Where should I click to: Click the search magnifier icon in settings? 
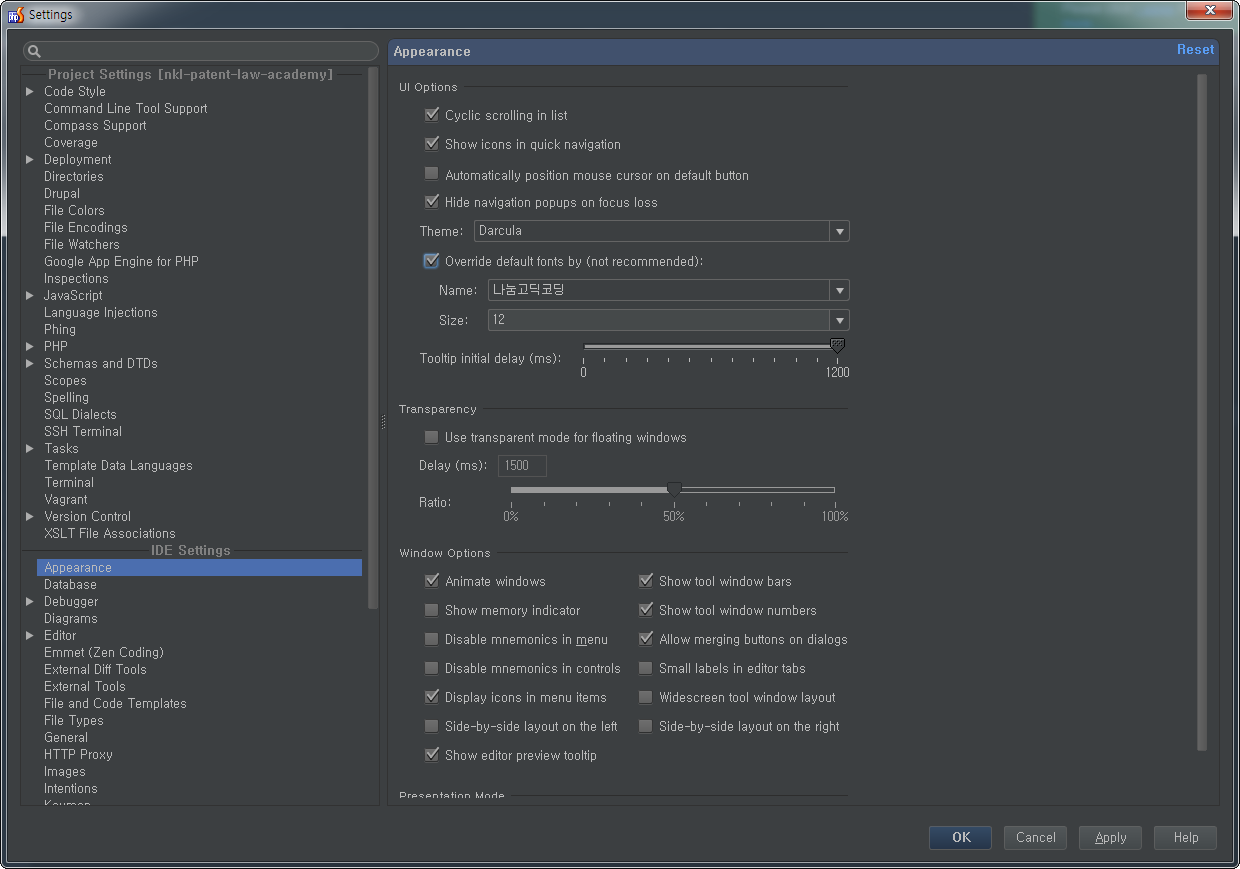pos(33,51)
